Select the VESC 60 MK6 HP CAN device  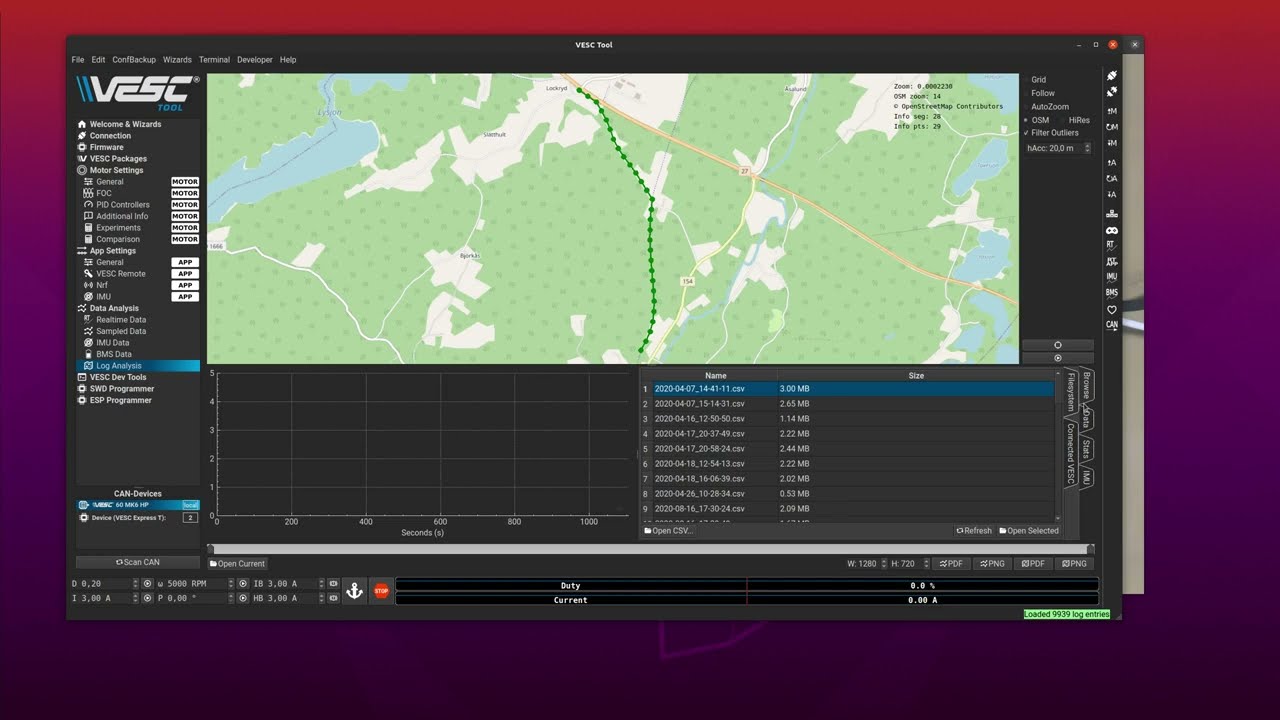click(x=139, y=505)
